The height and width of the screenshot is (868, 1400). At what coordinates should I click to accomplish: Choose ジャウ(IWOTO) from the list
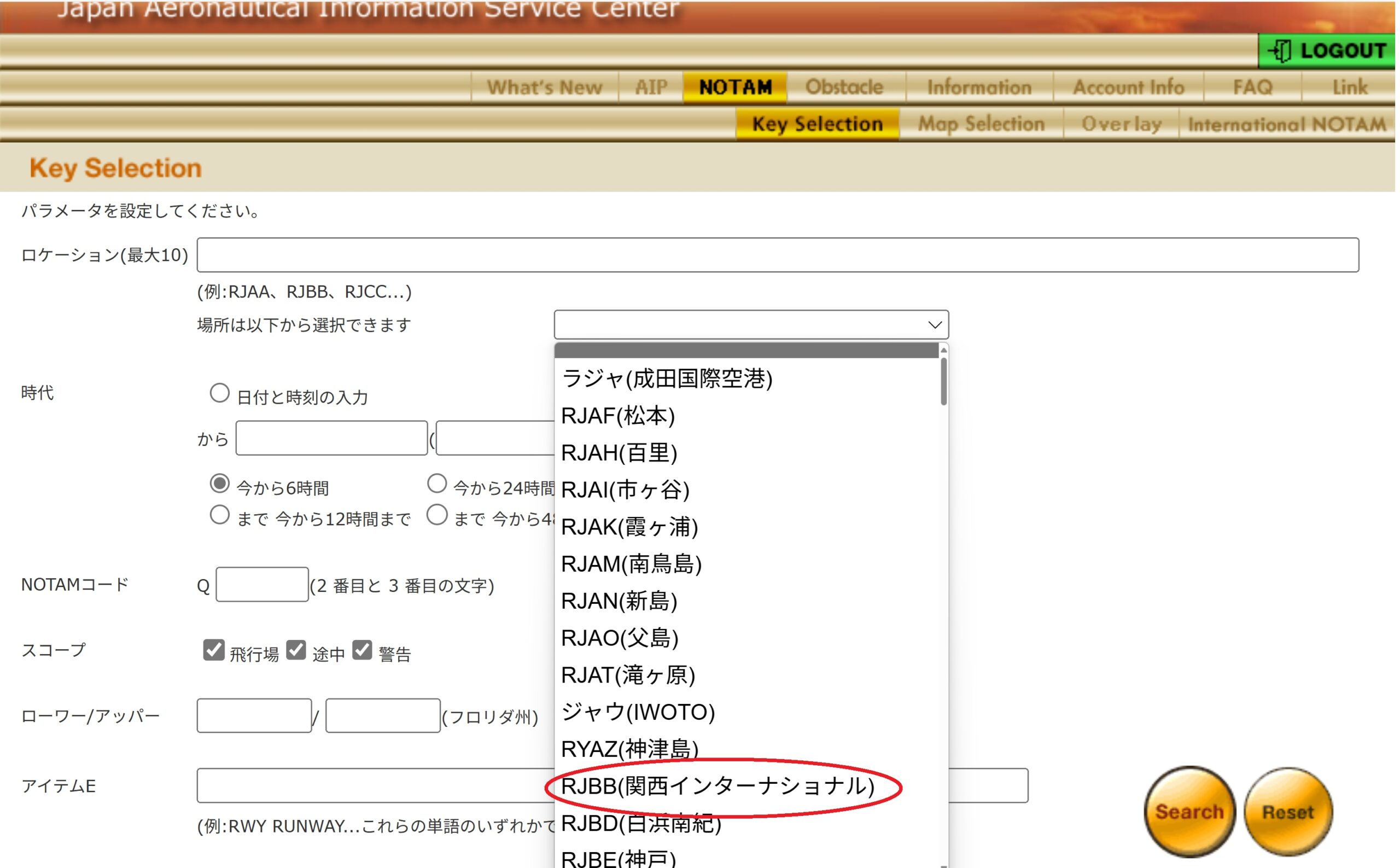click(x=746, y=712)
